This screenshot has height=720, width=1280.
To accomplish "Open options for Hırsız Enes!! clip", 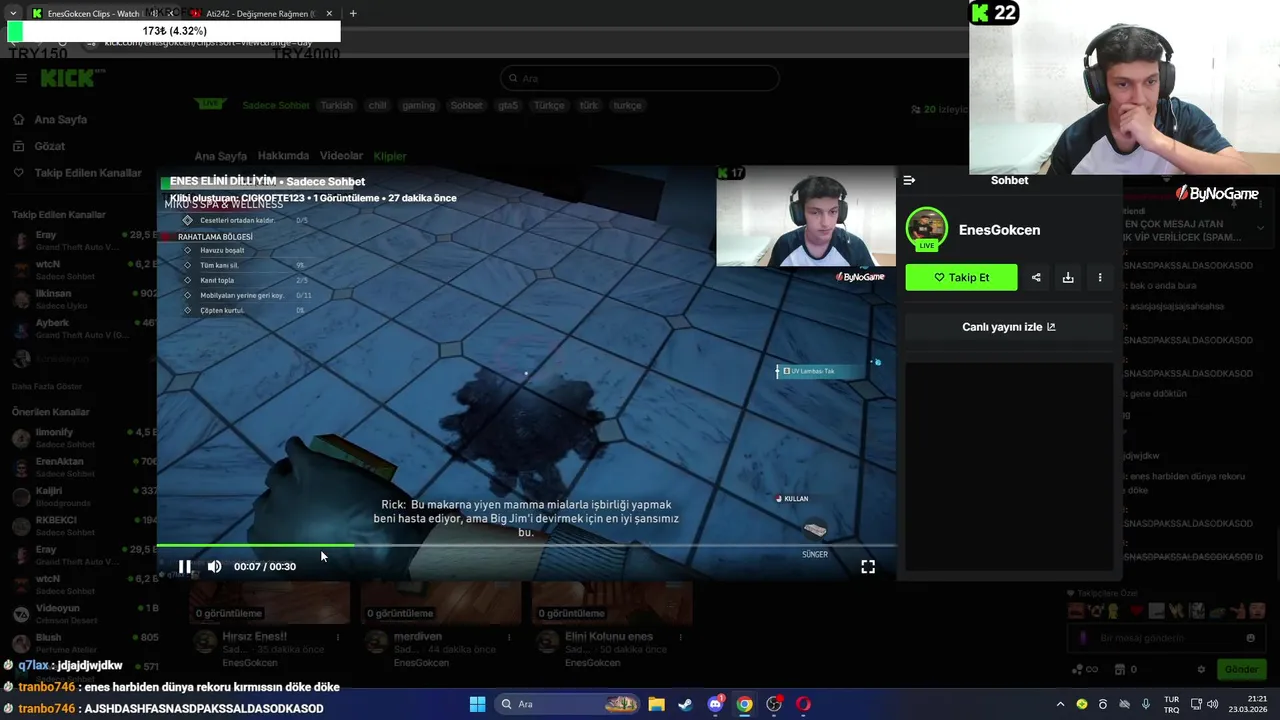I will [338, 637].
